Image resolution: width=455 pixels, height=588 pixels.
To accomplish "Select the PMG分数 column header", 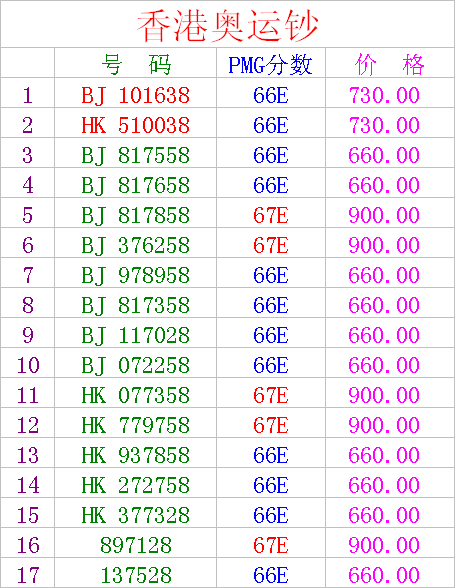I will 270,63.
